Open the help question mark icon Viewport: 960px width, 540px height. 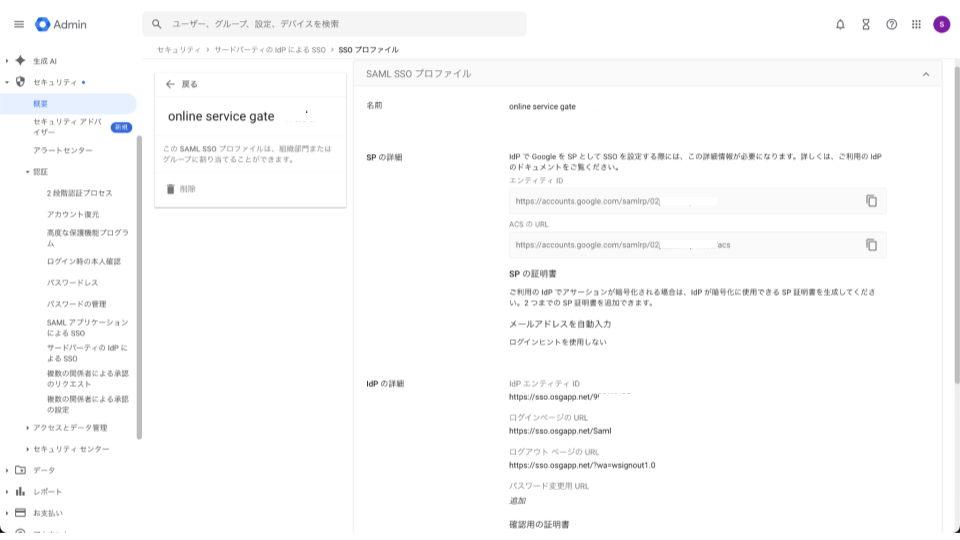[x=891, y=24]
